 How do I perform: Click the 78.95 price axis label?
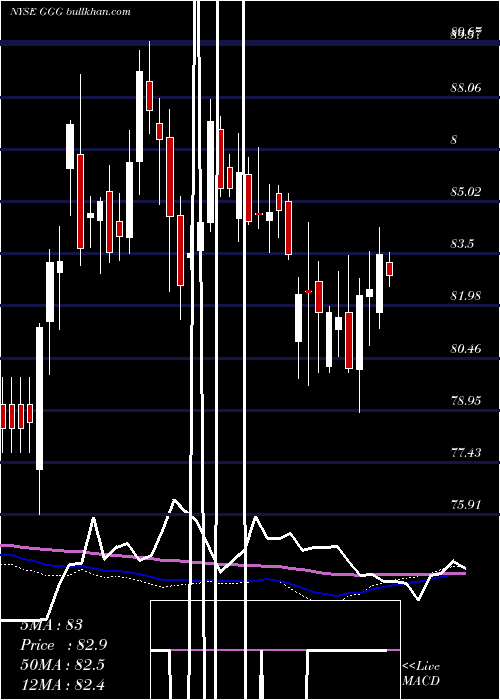466,400
